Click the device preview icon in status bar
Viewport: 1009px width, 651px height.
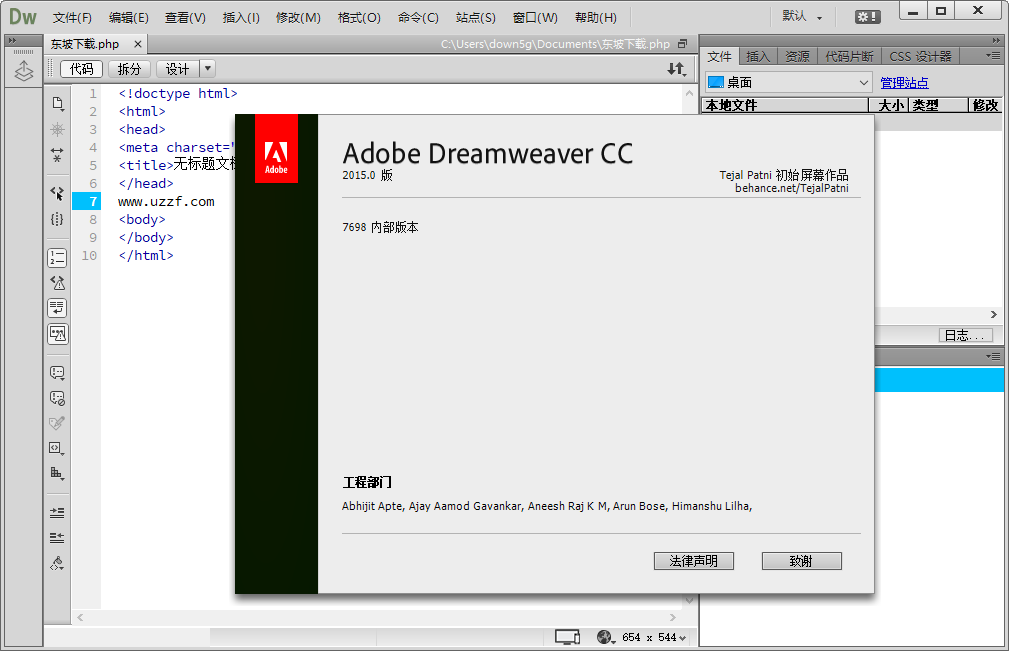[567, 637]
